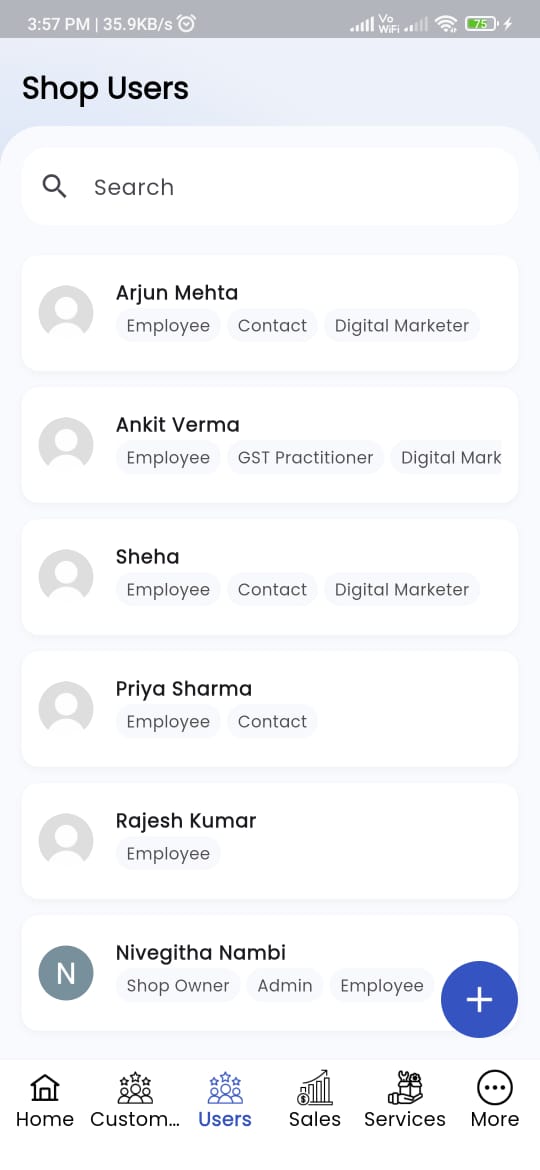The image size is (540, 1170).
Task: Tap the Admin role chip
Action: [285, 986]
